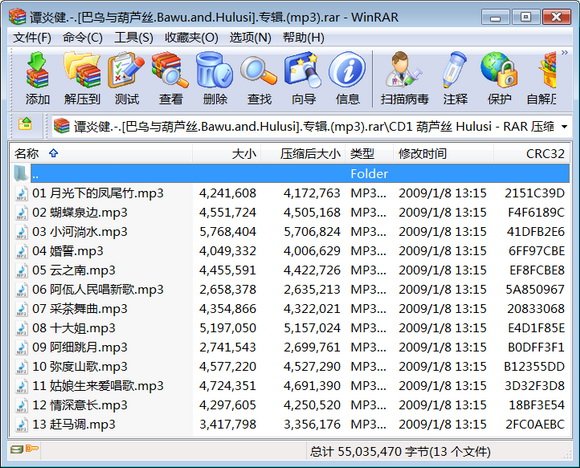Click the 自解压 (SFX) toolbar icon
The image size is (580, 468).
pyautogui.click(x=542, y=79)
